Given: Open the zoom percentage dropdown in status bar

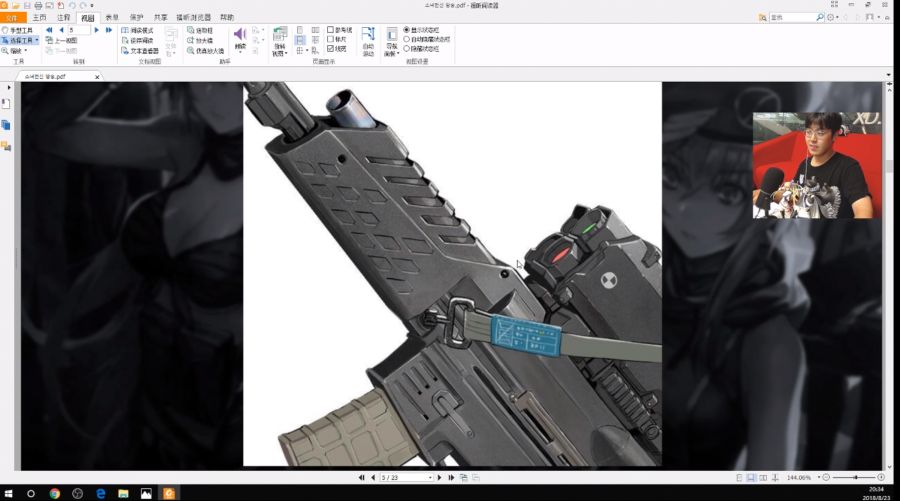Looking at the screenshot, I should (818, 477).
